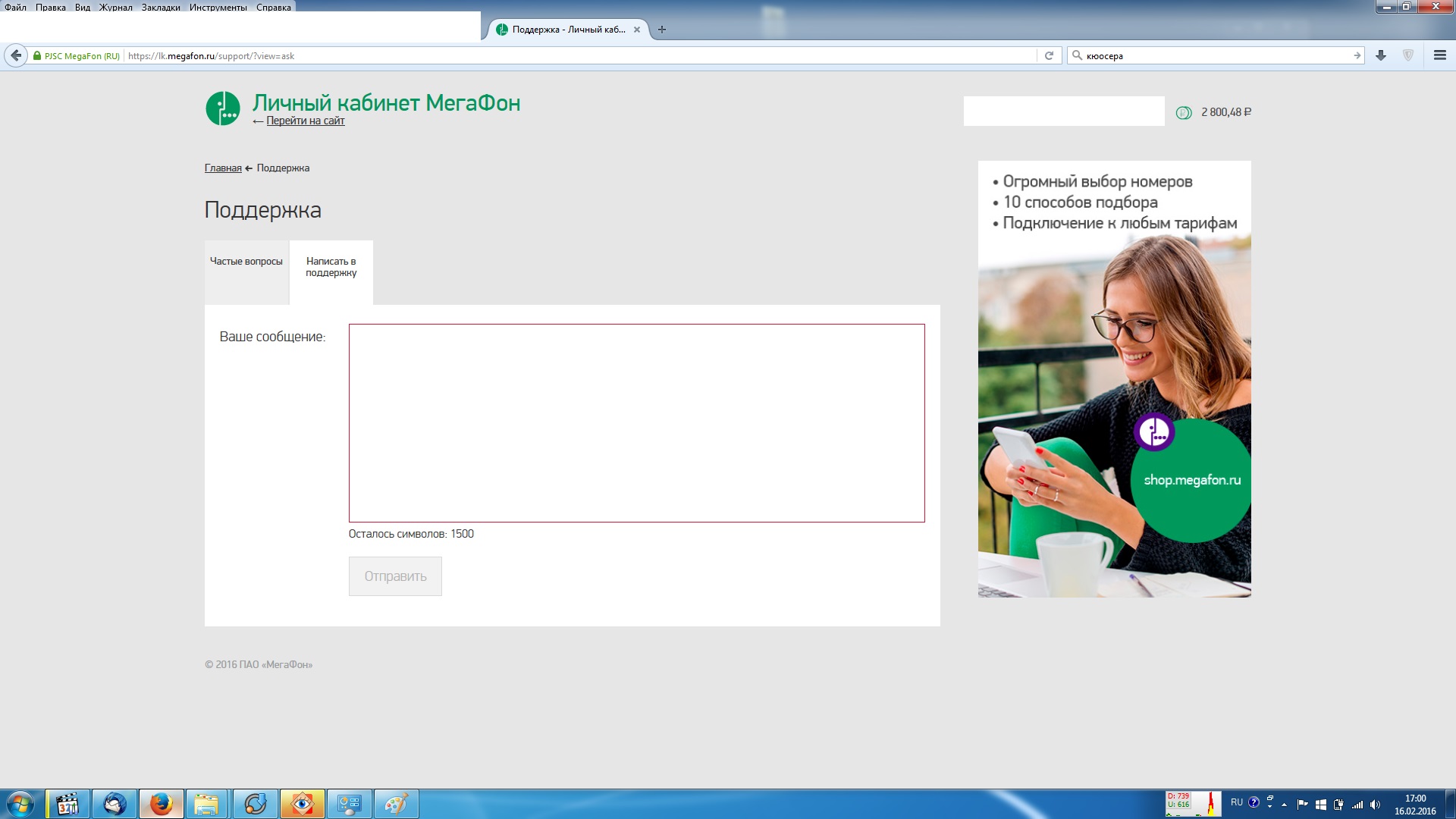Open the Firefox hamburger menu

(x=1439, y=55)
